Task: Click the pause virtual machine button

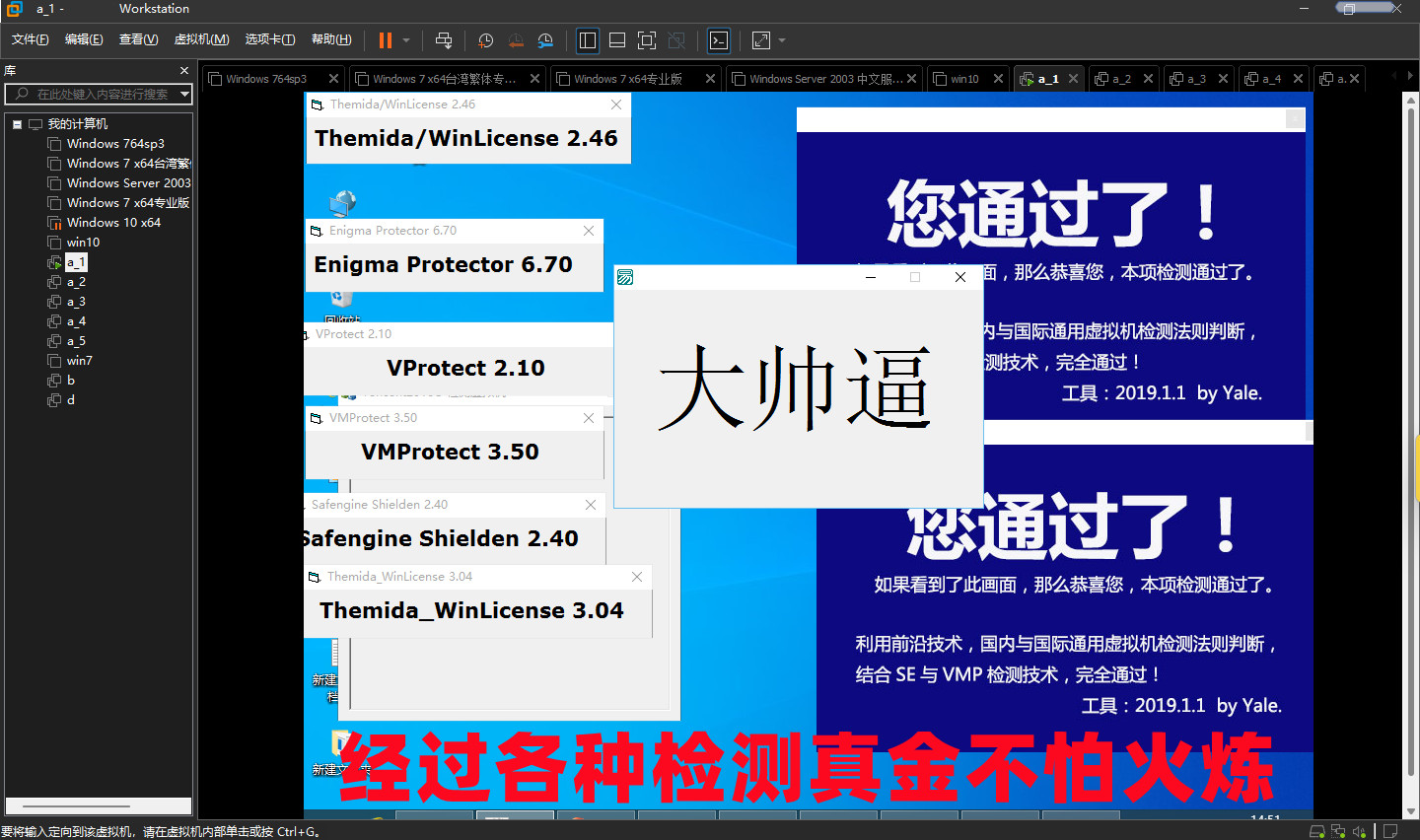Action: click(x=385, y=40)
